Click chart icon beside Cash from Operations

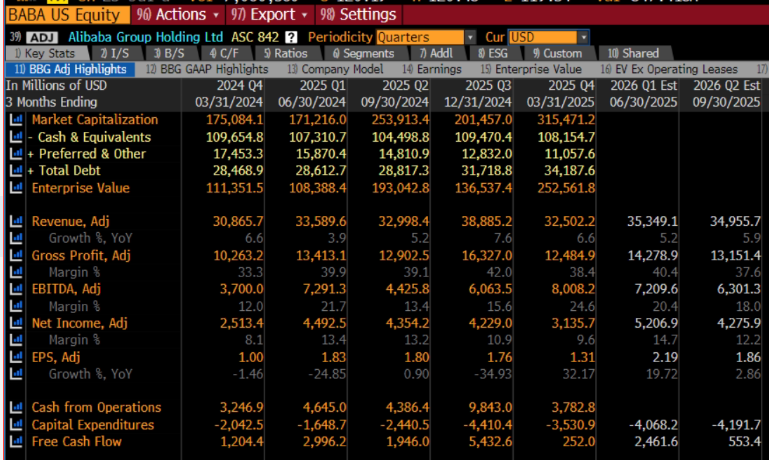tap(15, 408)
